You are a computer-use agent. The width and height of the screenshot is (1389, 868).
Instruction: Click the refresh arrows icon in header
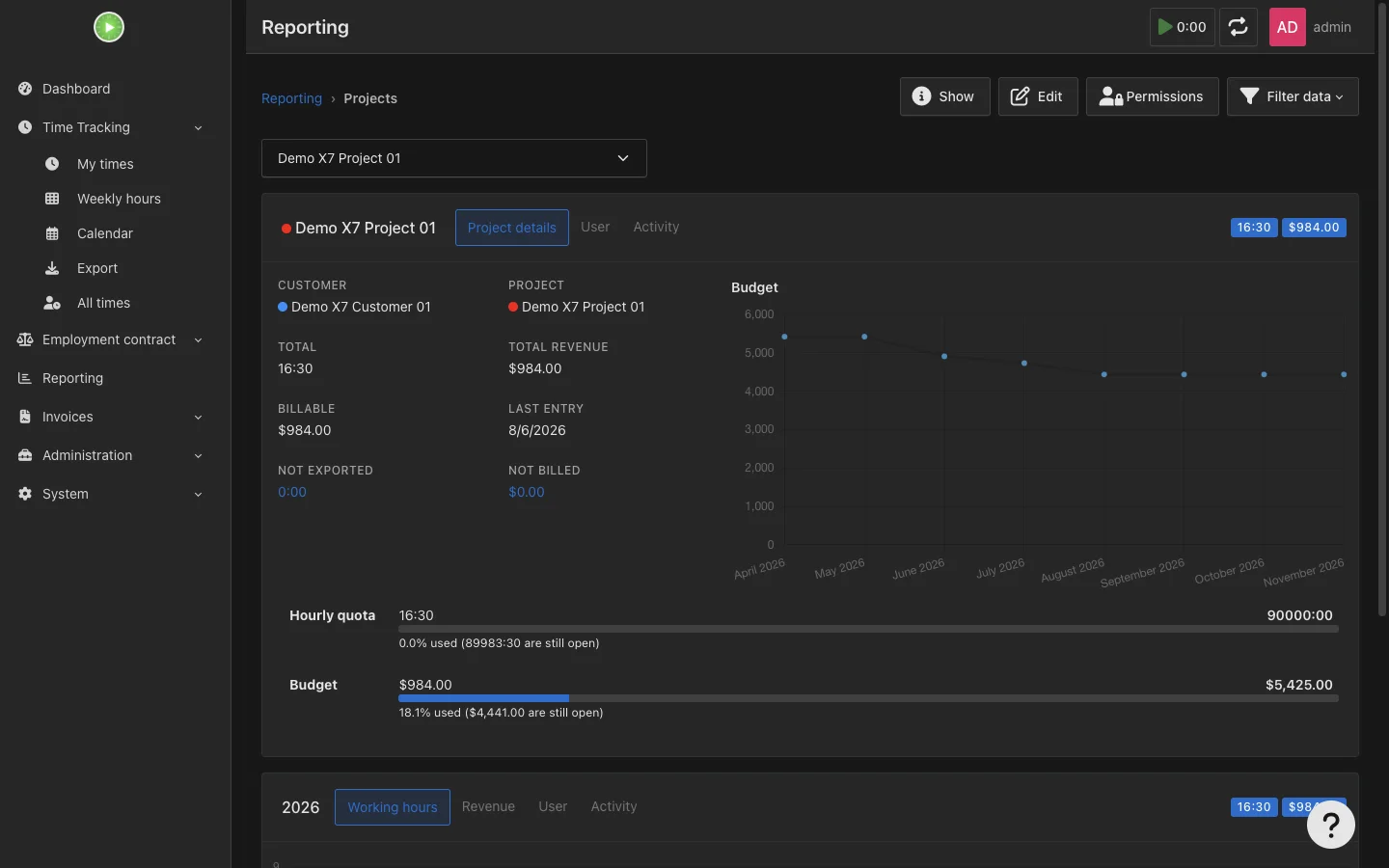click(x=1239, y=27)
